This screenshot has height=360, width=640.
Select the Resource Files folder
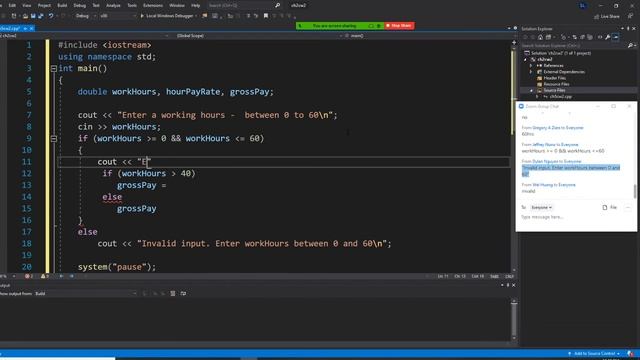[x=552, y=84]
